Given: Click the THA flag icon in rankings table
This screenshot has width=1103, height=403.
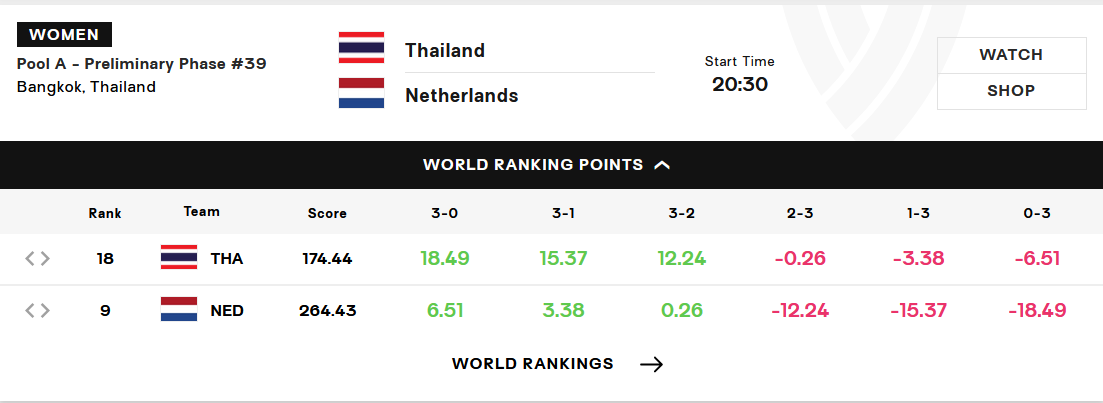Looking at the screenshot, I should pyautogui.click(x=179, y=257).
